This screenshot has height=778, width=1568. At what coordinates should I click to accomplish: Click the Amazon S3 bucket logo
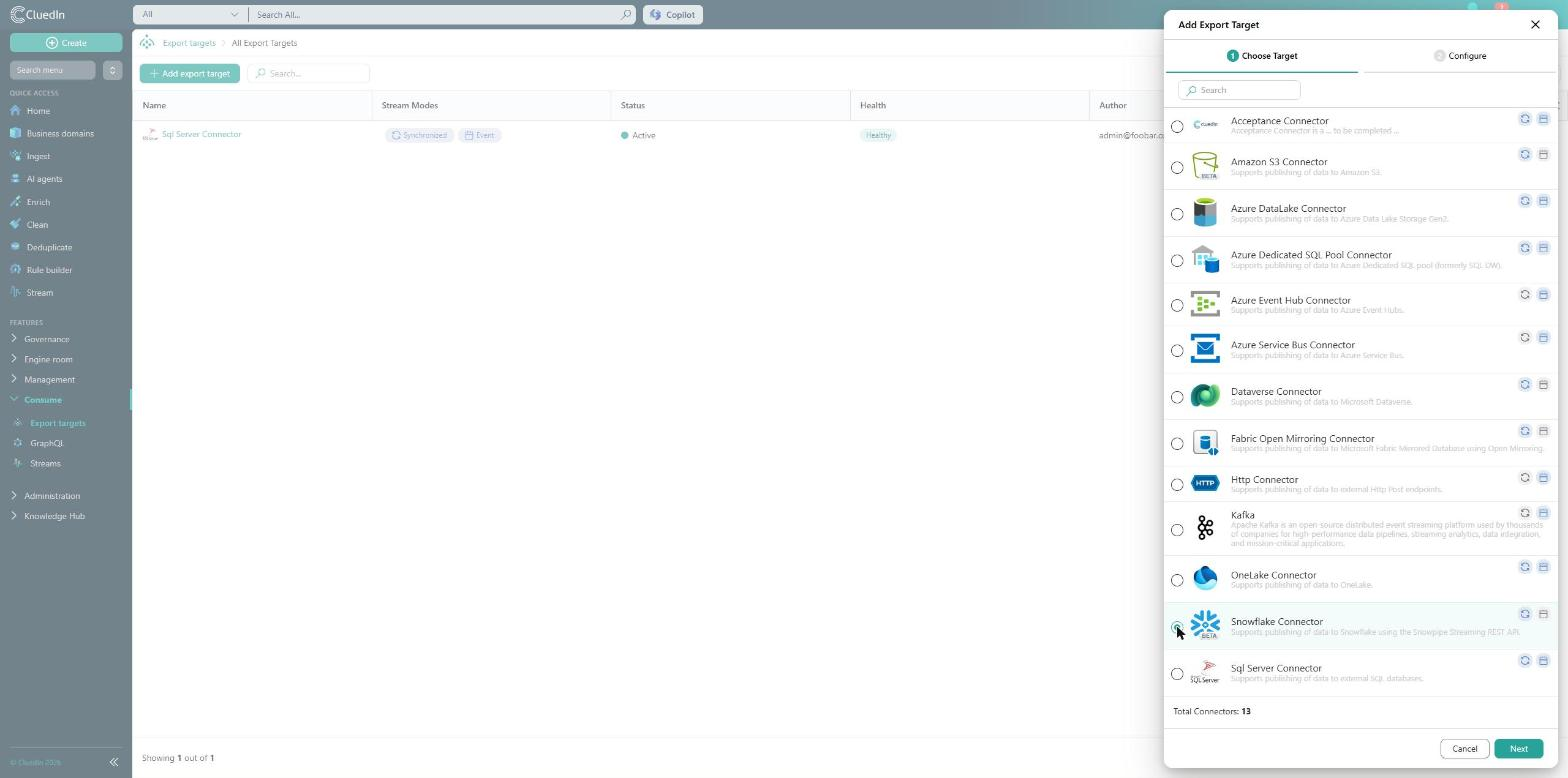(1205, 166)
